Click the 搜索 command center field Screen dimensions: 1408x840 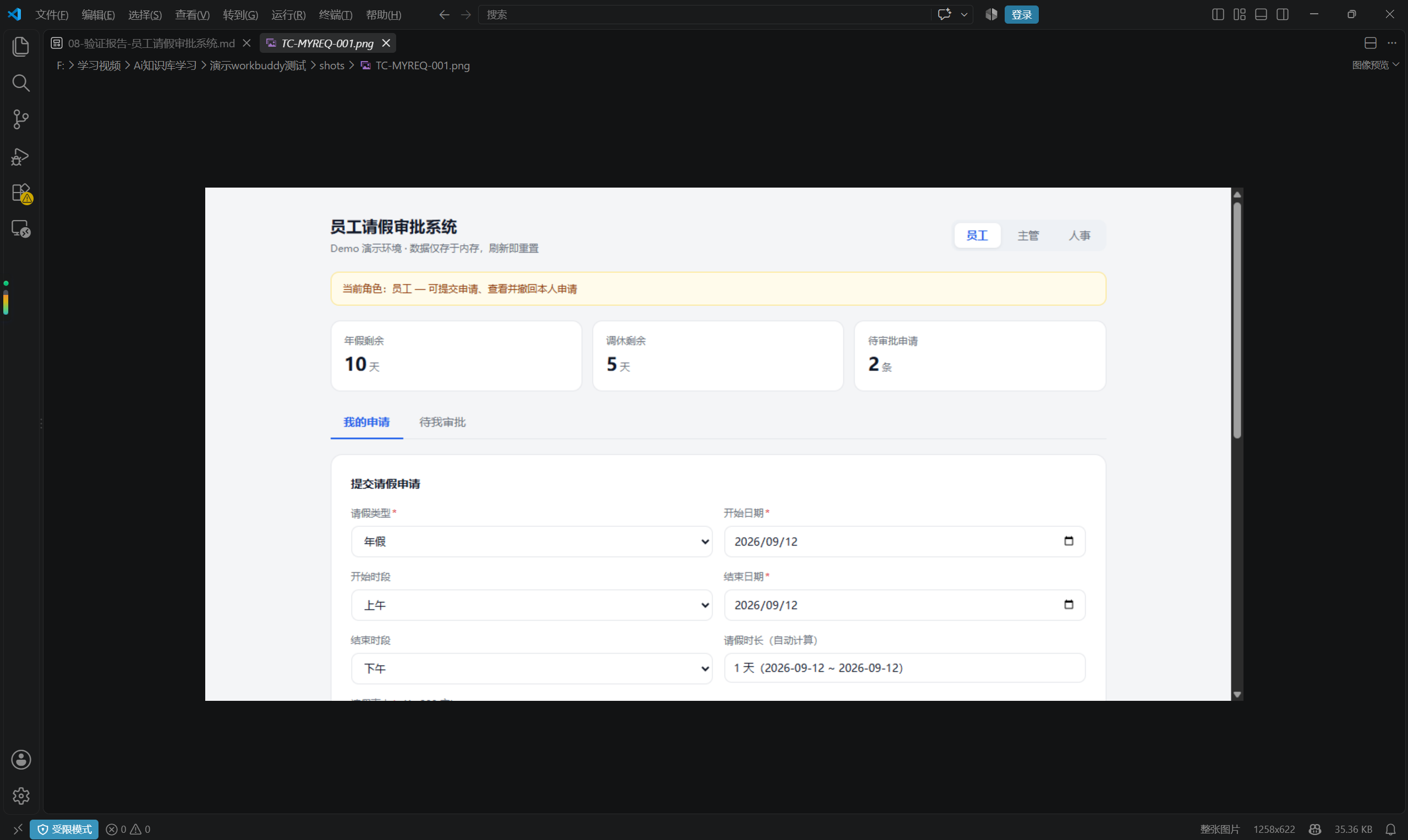[704, 15]
